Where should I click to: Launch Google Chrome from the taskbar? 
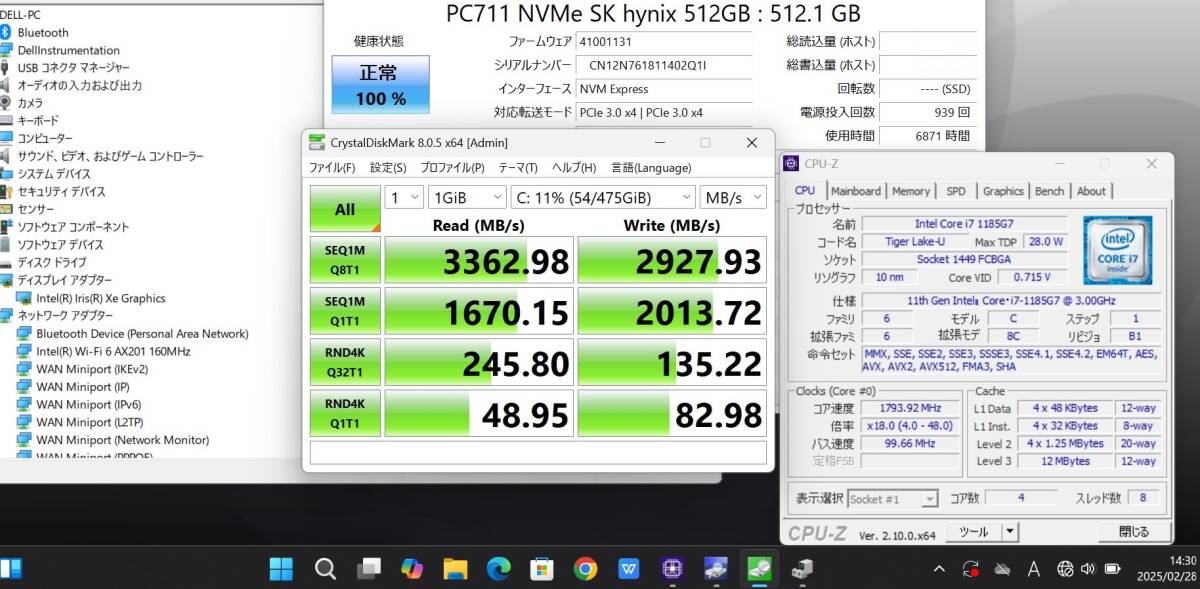[586, 569]
